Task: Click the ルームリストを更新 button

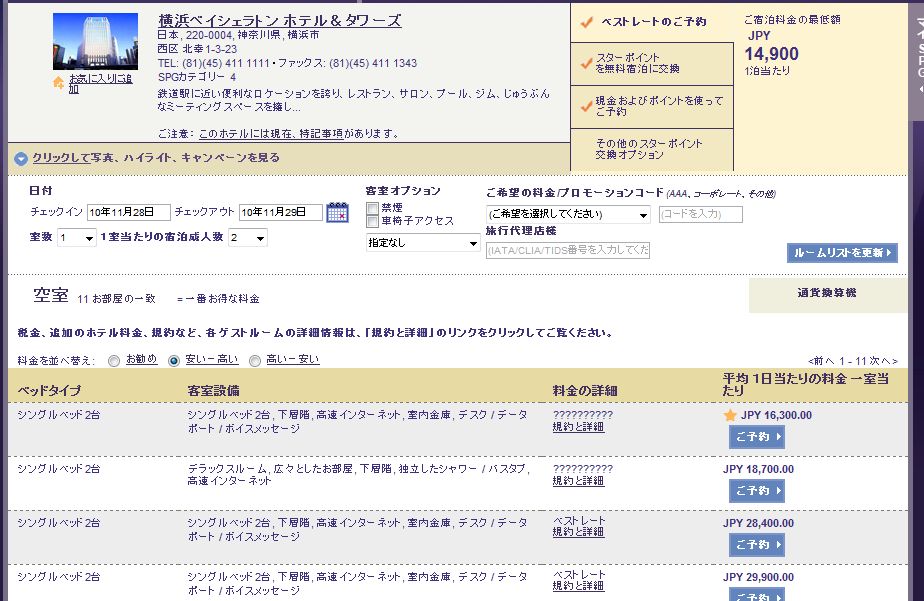Action: (x=842, y=253)
